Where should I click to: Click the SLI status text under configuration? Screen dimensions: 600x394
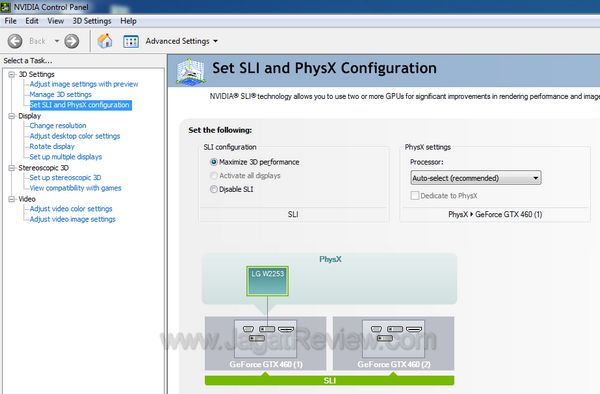[293, 215]
